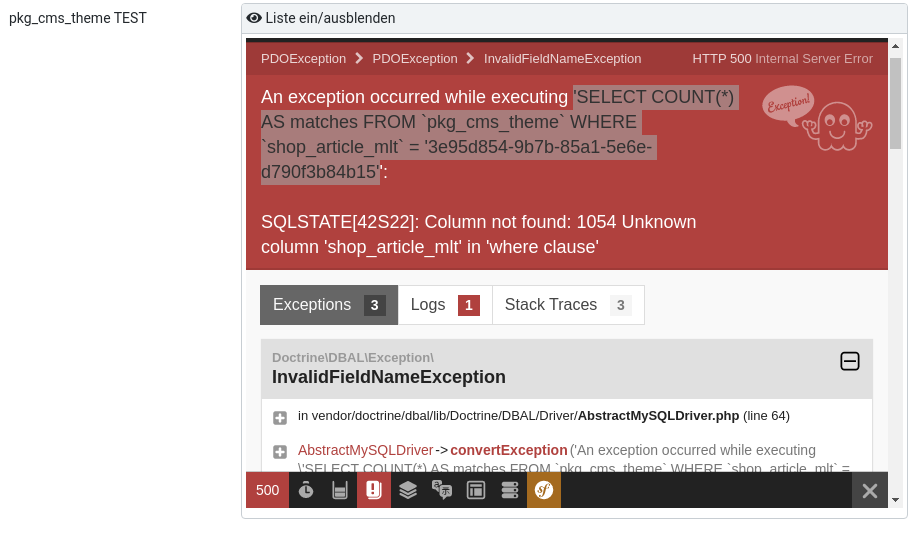Switch to the Stack Traces tab
The height and width of the screenshot is (544, 920).
click(568, 305)
